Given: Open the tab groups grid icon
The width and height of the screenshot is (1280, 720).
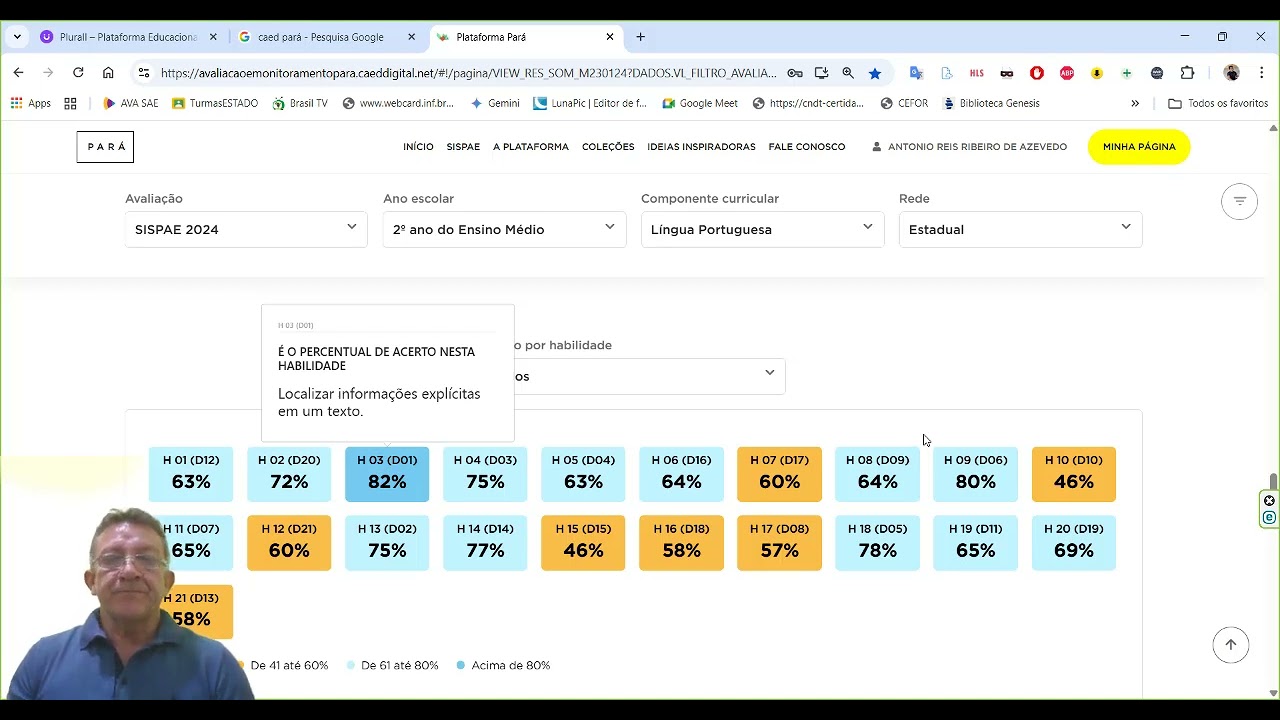Looking at the screenshot, I should pyautogui.click(x=70, y=103).
